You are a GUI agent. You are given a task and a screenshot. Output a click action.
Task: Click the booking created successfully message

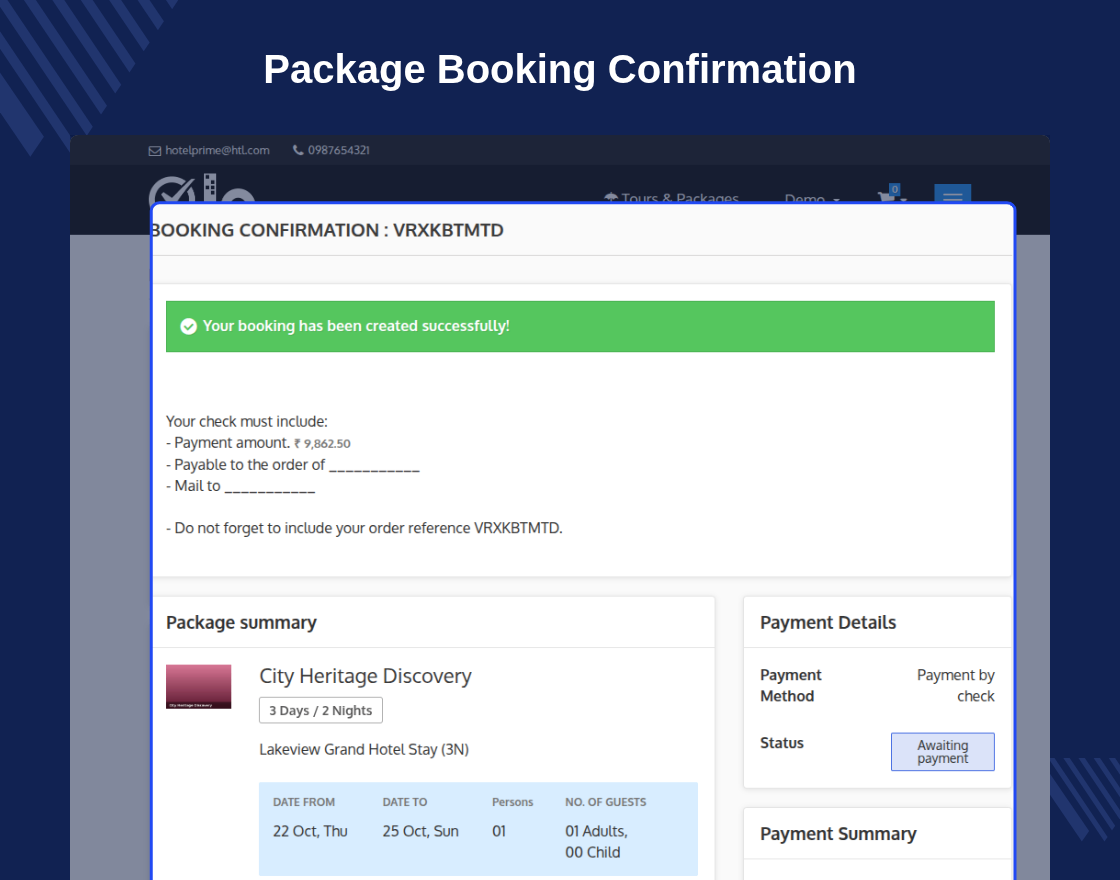pos(356,326)
